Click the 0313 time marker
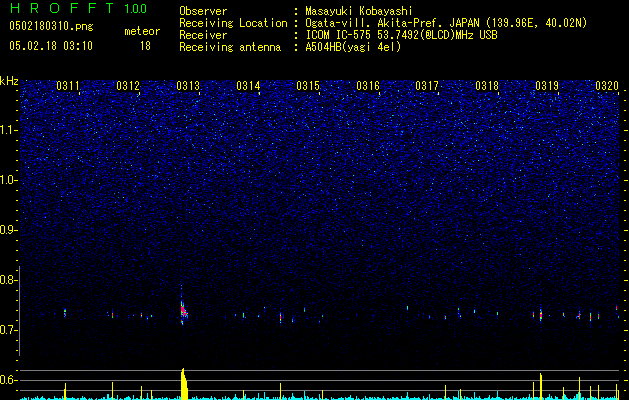Viewport: 629px width, 400px height. [188, 85]
